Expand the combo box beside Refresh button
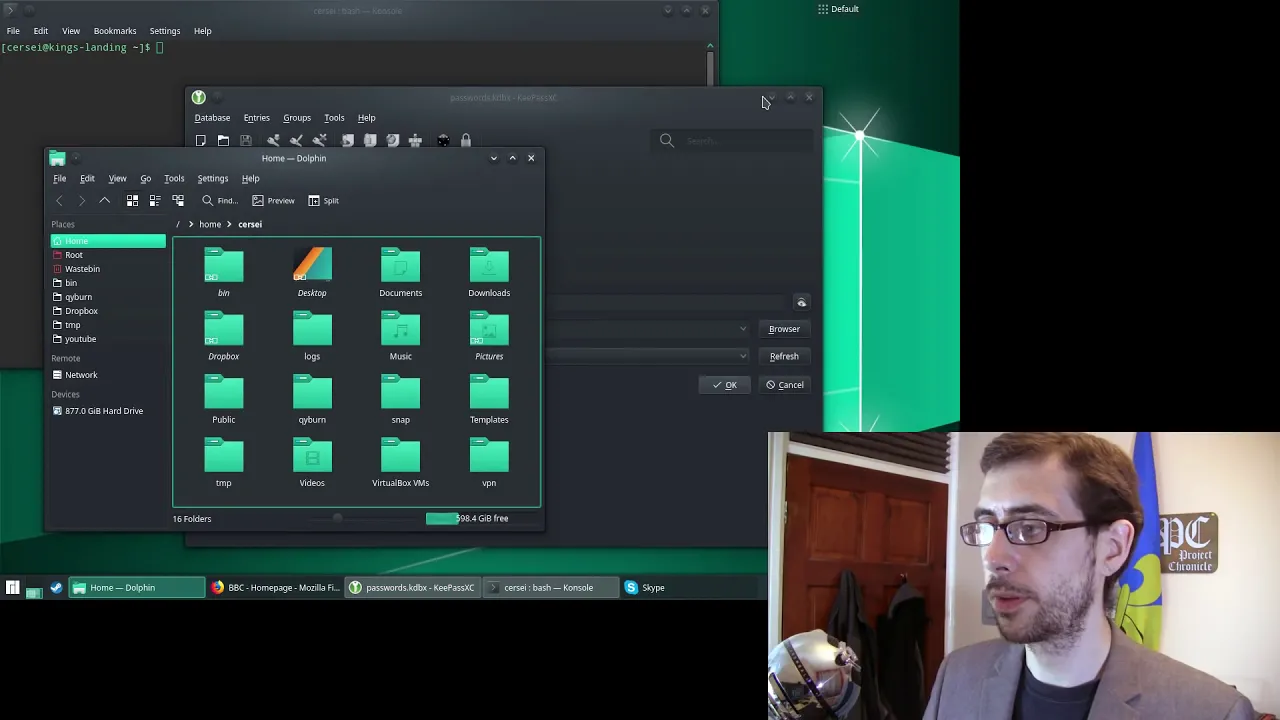 coord(742,356)
